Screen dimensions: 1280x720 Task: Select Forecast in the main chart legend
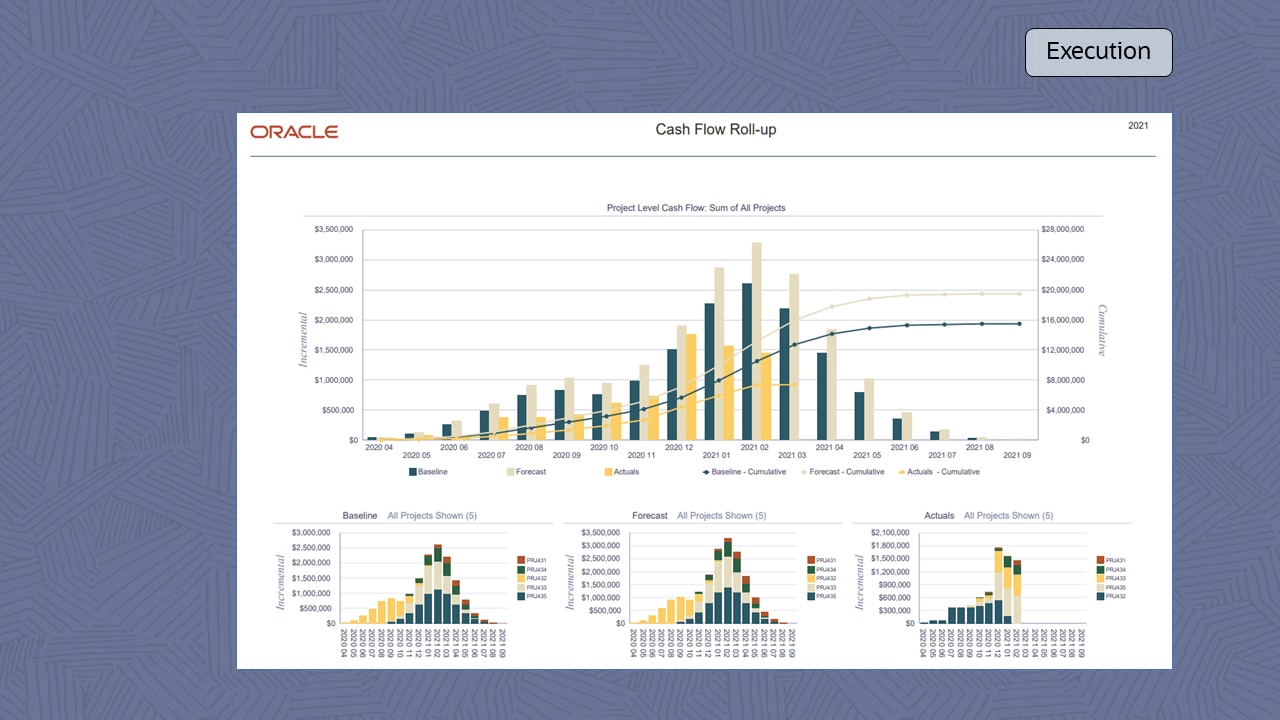point(526,472)
